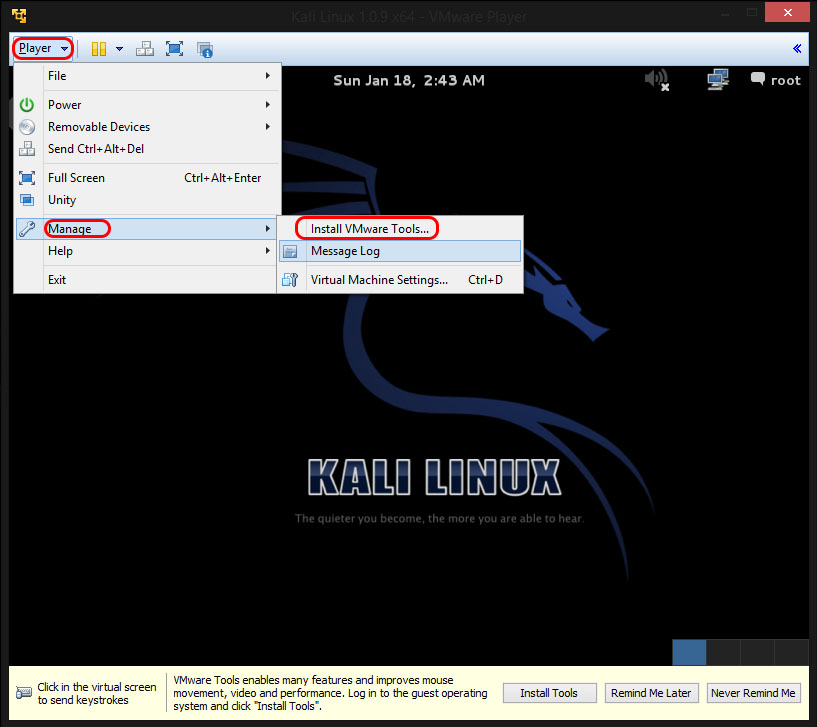
Task: Click the Unity icon in the menu
Action: coord(27,200)
